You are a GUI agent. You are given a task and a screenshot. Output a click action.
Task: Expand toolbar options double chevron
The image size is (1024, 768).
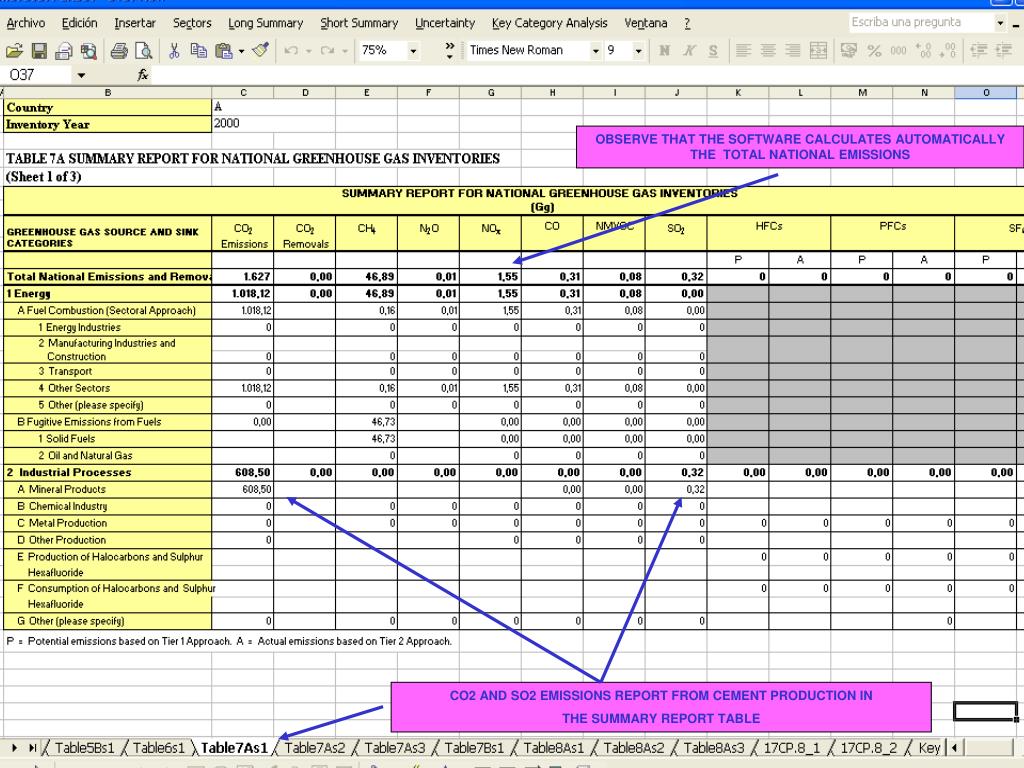(449, 50)
